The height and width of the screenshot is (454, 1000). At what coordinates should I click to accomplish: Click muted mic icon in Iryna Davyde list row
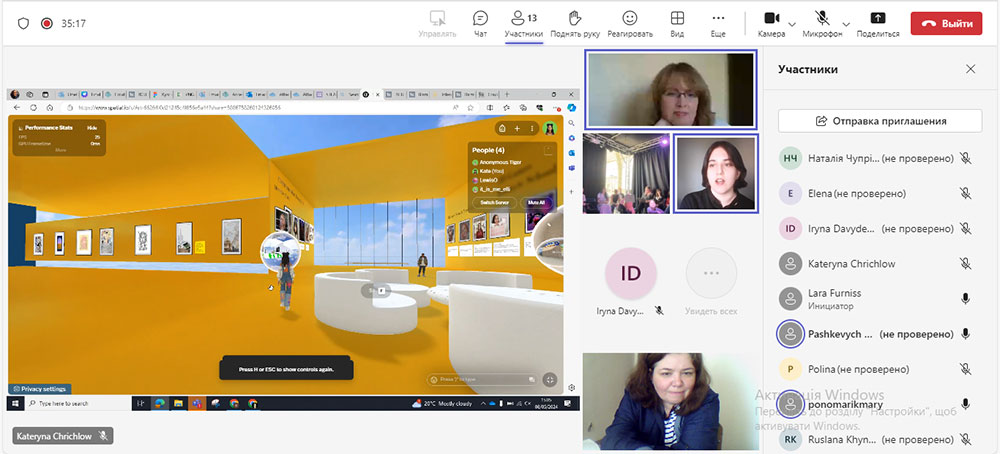coord(966,228)
